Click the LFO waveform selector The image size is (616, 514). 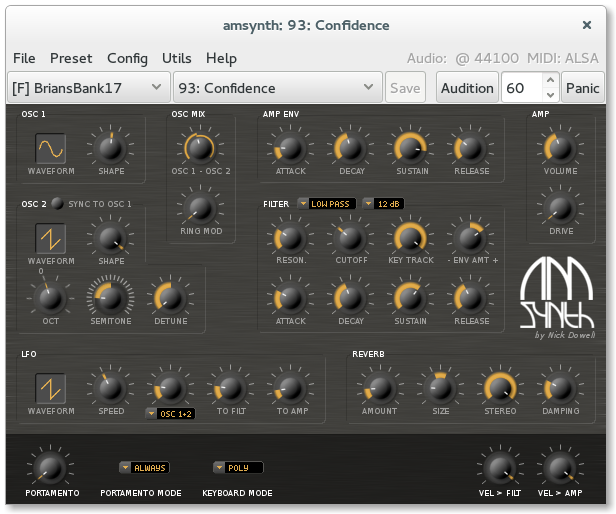(51, 389)
